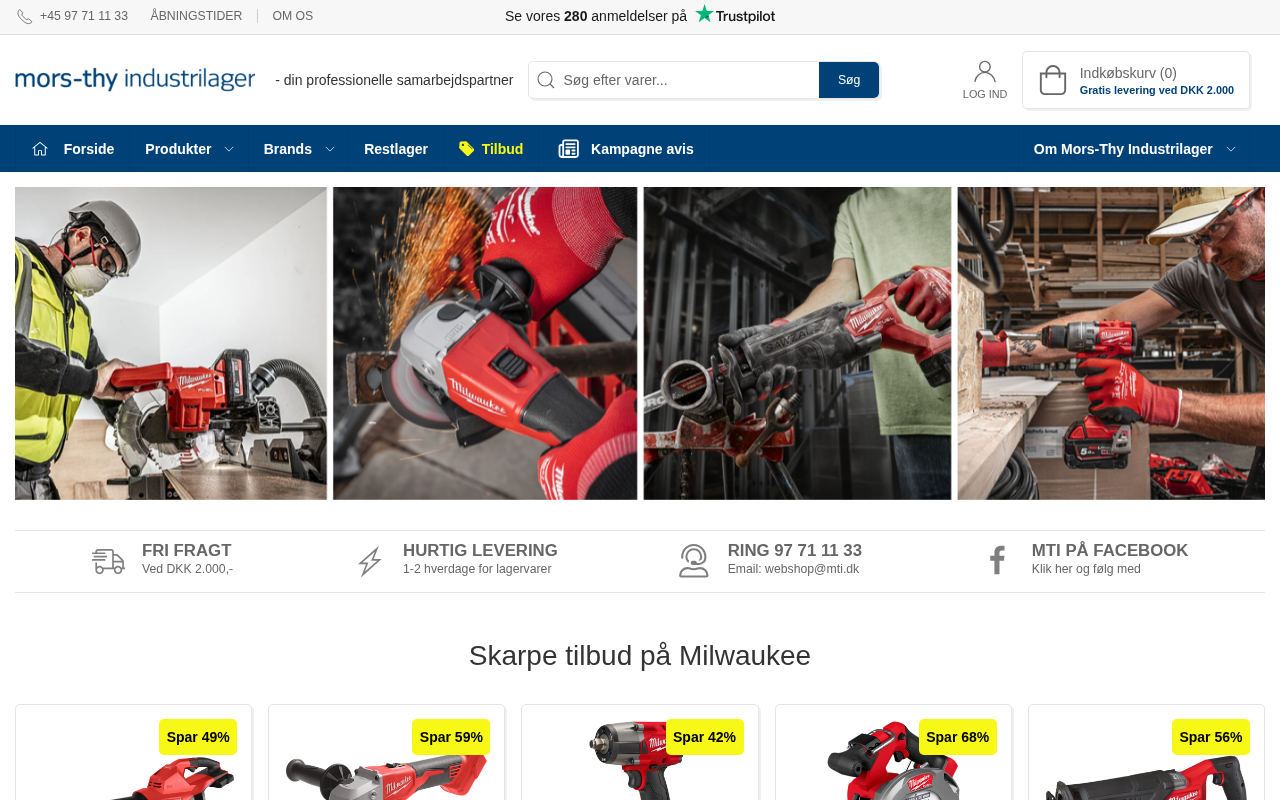Click the FRI FRAGT heading

(x=187, y=550)
